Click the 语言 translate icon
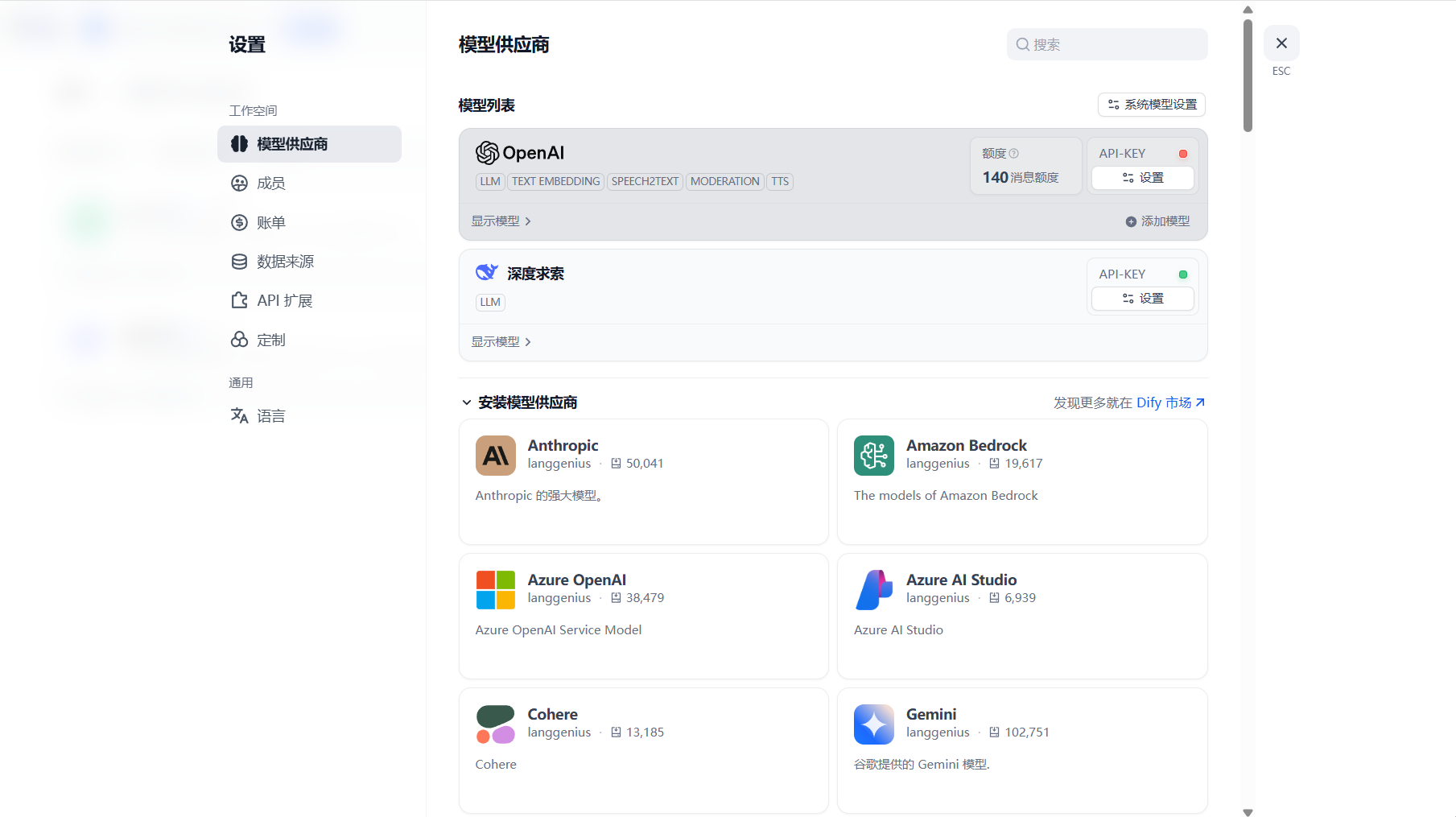Image resolution: width=1456 pixels, height=817 pixels. [x=239, y=416]
